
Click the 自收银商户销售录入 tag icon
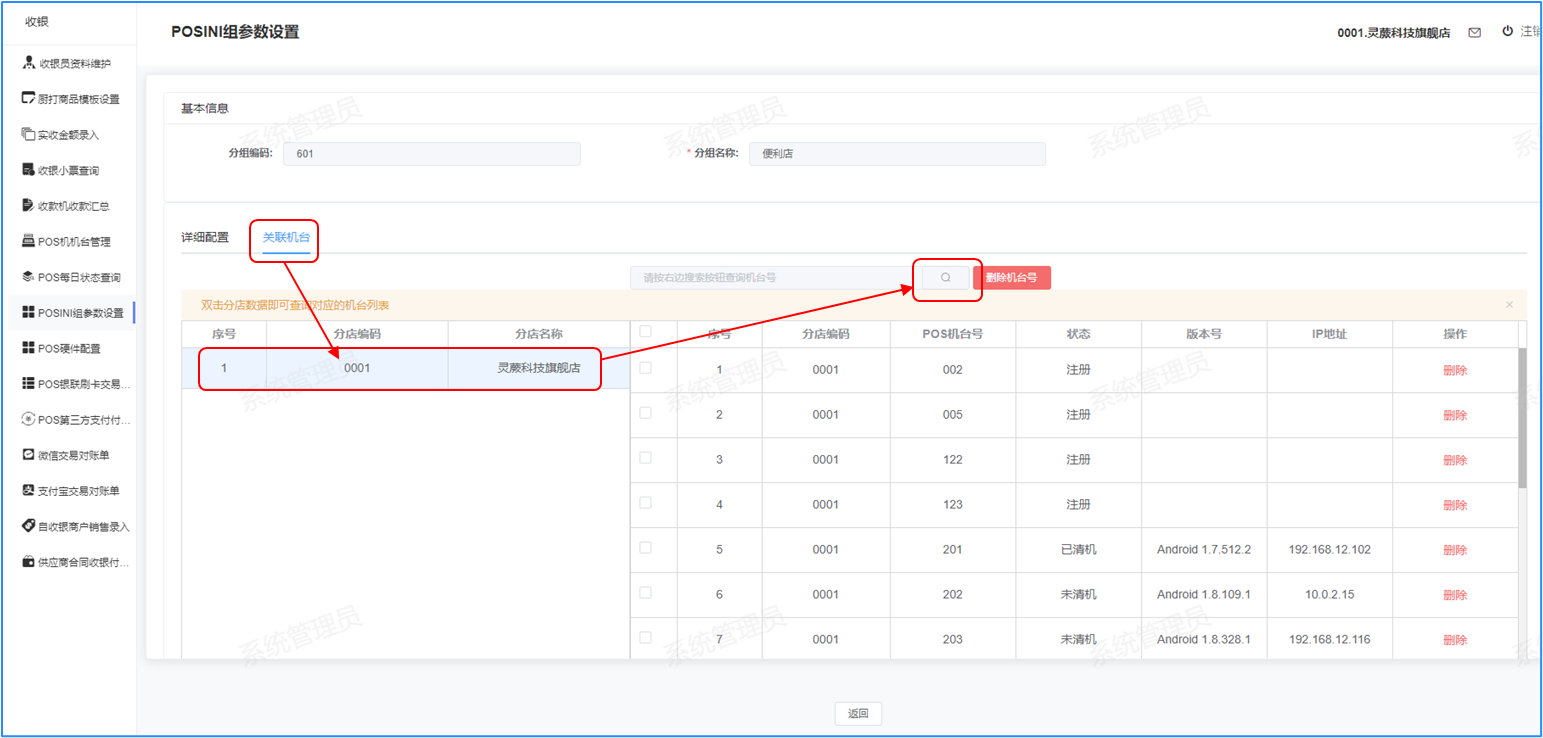tap(29, 525)
